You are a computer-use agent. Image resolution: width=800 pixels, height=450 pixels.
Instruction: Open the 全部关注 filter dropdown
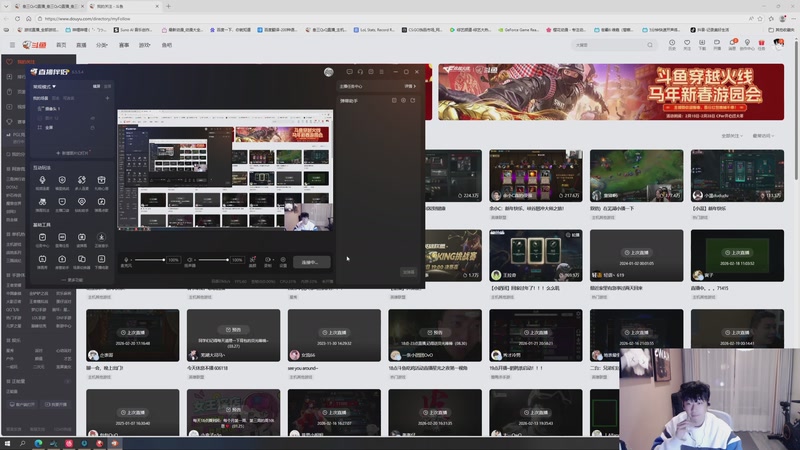point(732,136)
